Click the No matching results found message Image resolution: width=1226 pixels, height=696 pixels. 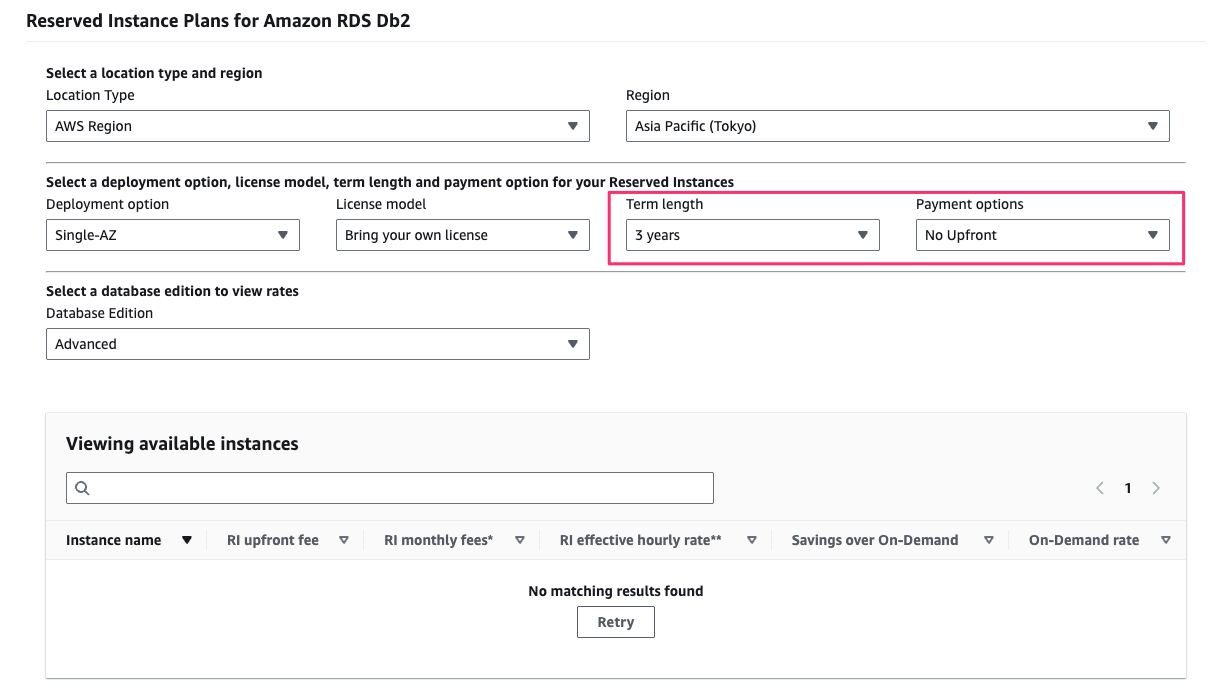pos(616,591)
